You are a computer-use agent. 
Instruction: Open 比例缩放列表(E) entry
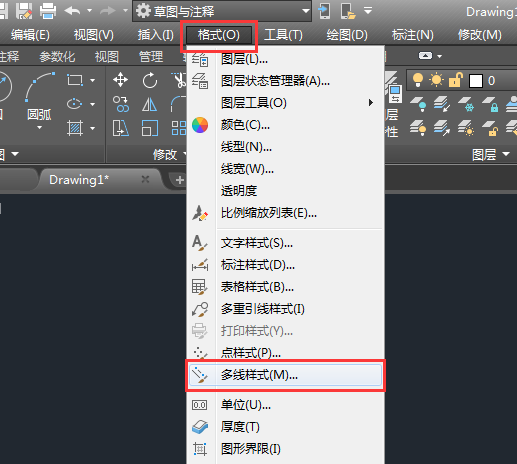point(285,213)
